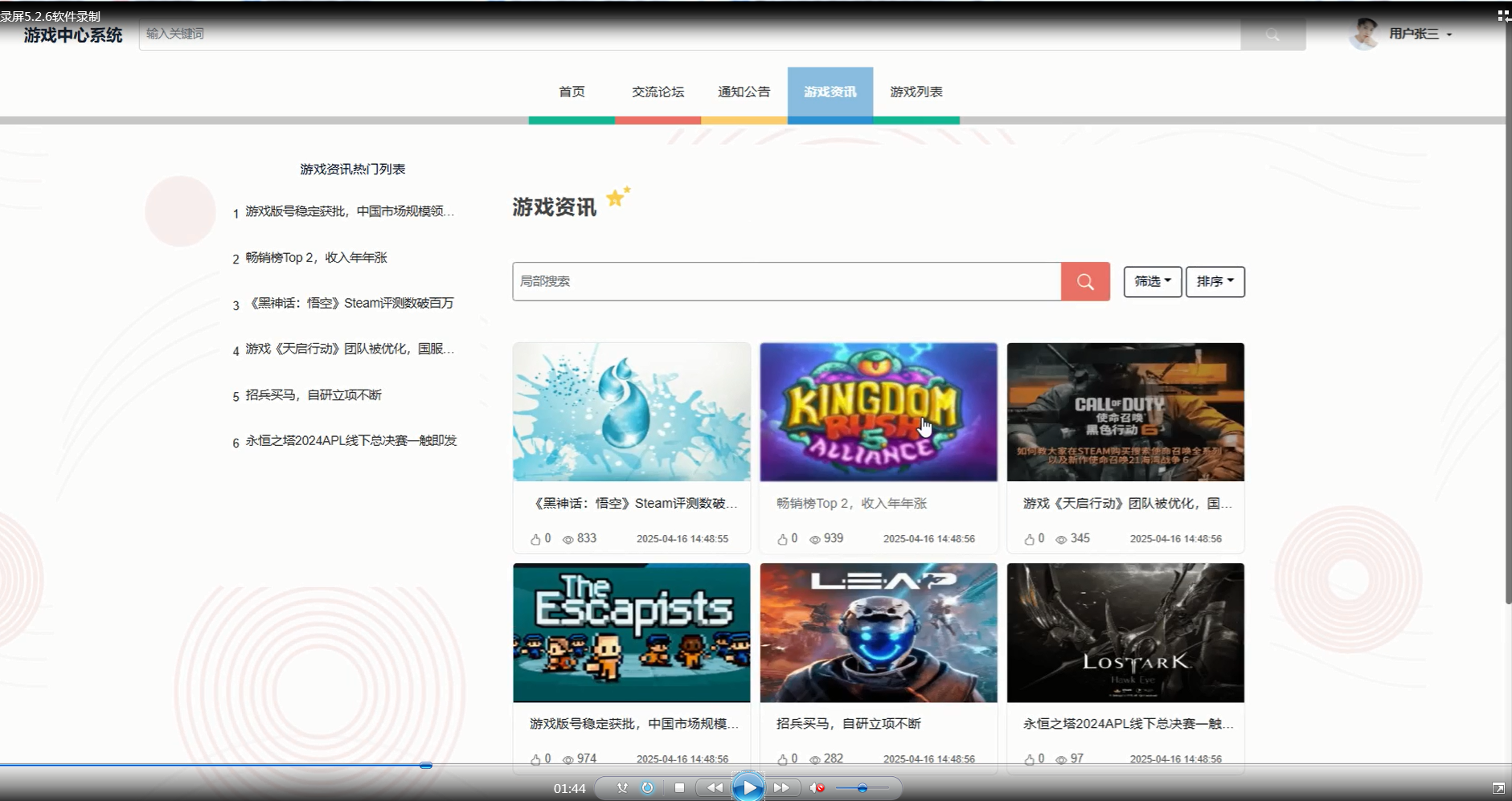The image size is (1512, 801).
Task: Open the 游戏列表 tab
Action: tap(916, 92)
